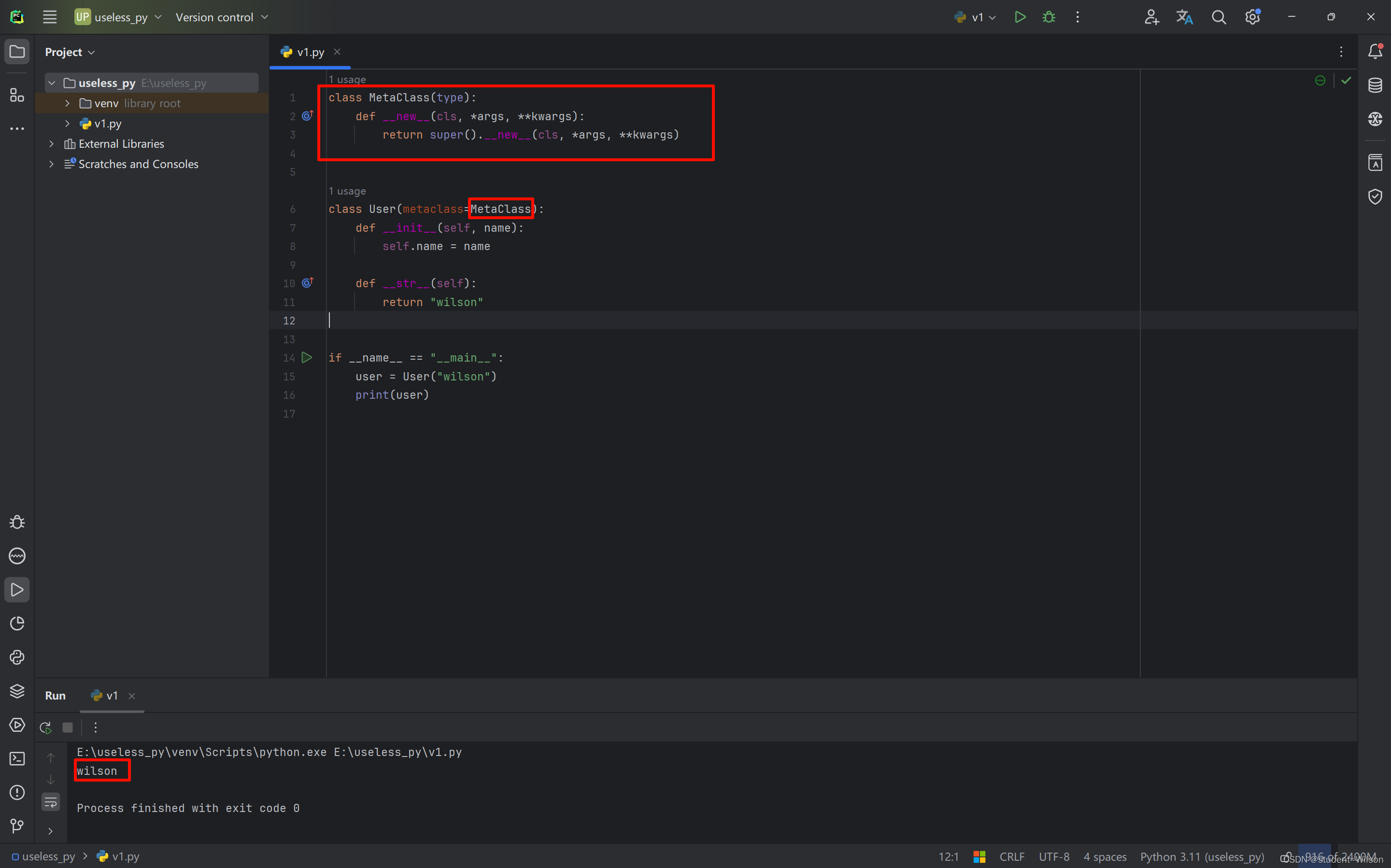The image size is (1391, 868).
Task: Toggle Run tool window icon
Action: tap(17, 589)
